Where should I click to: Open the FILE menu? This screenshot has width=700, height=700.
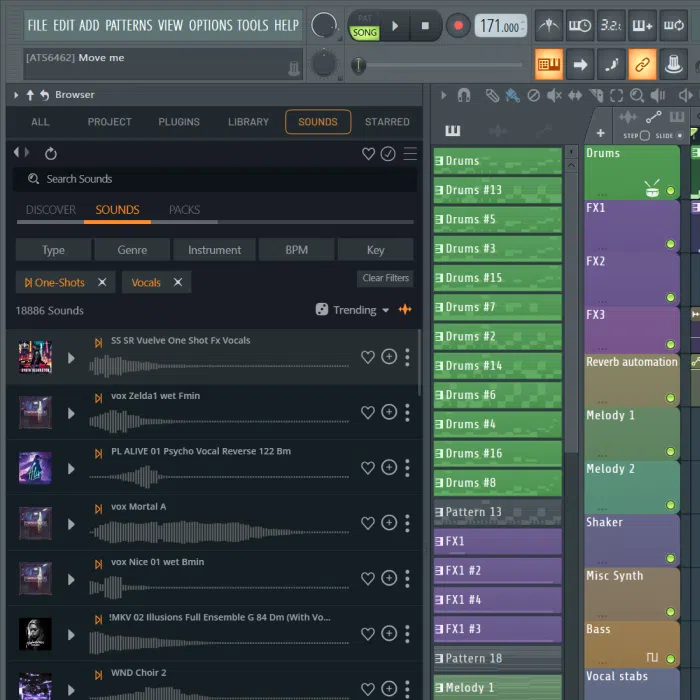point(37,25)
